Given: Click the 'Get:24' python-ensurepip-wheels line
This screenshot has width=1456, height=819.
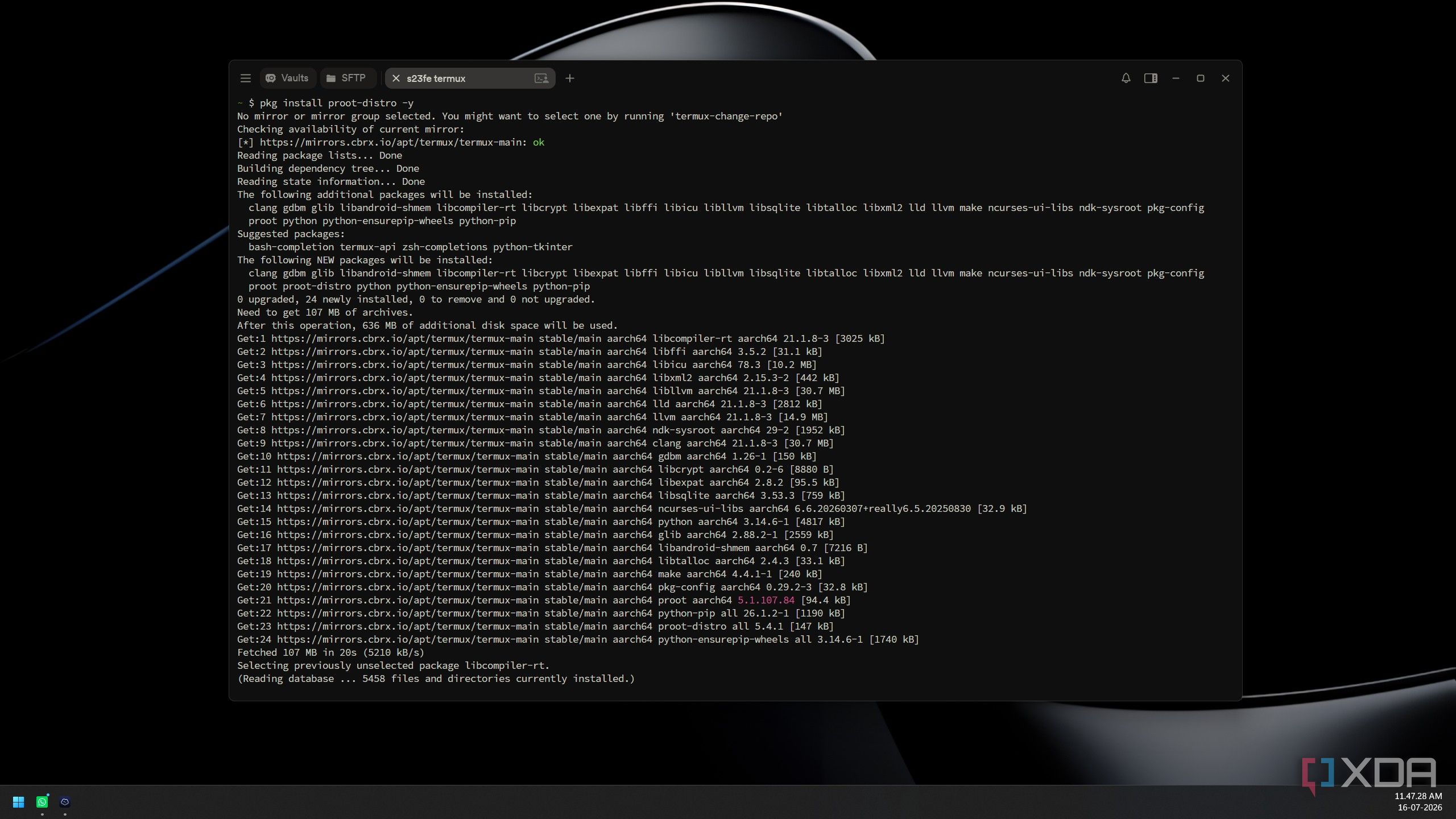Looking at the screenshot, I should coord(578,639).
